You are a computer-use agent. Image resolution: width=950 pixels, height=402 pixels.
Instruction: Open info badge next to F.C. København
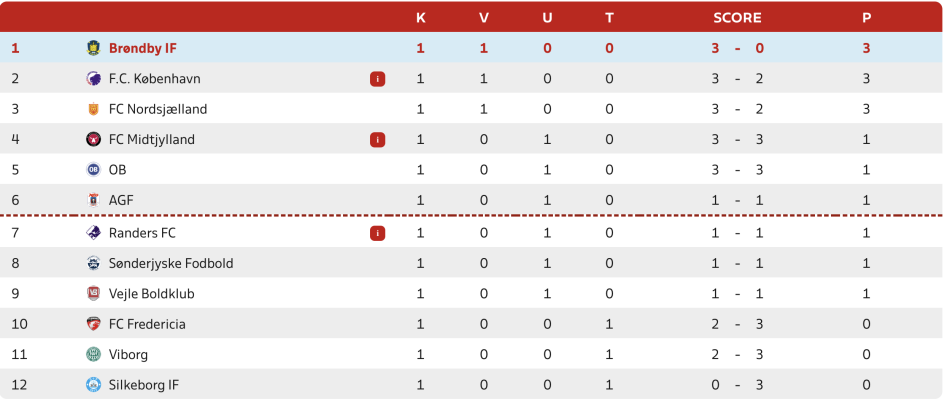point(377,79)
